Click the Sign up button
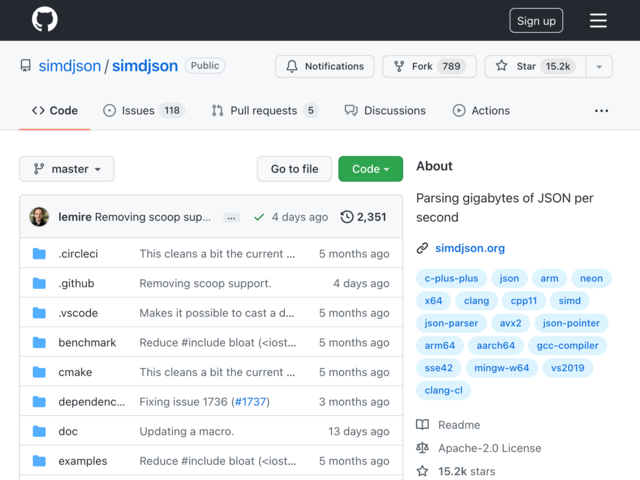Image resolution: width=640 pixels, height=480 pixels. 536,21
